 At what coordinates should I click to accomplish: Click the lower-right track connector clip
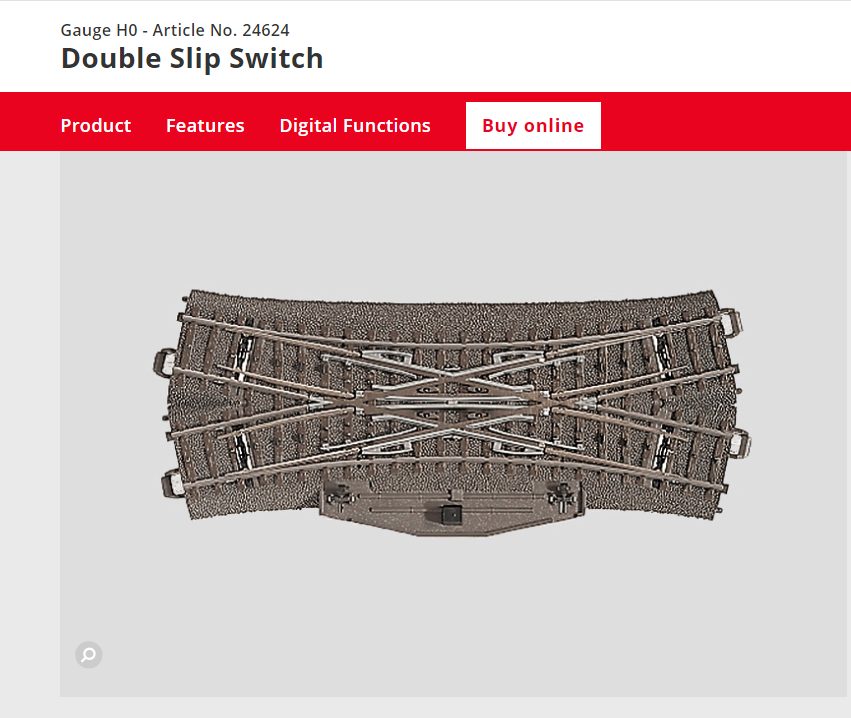point(740,442)
